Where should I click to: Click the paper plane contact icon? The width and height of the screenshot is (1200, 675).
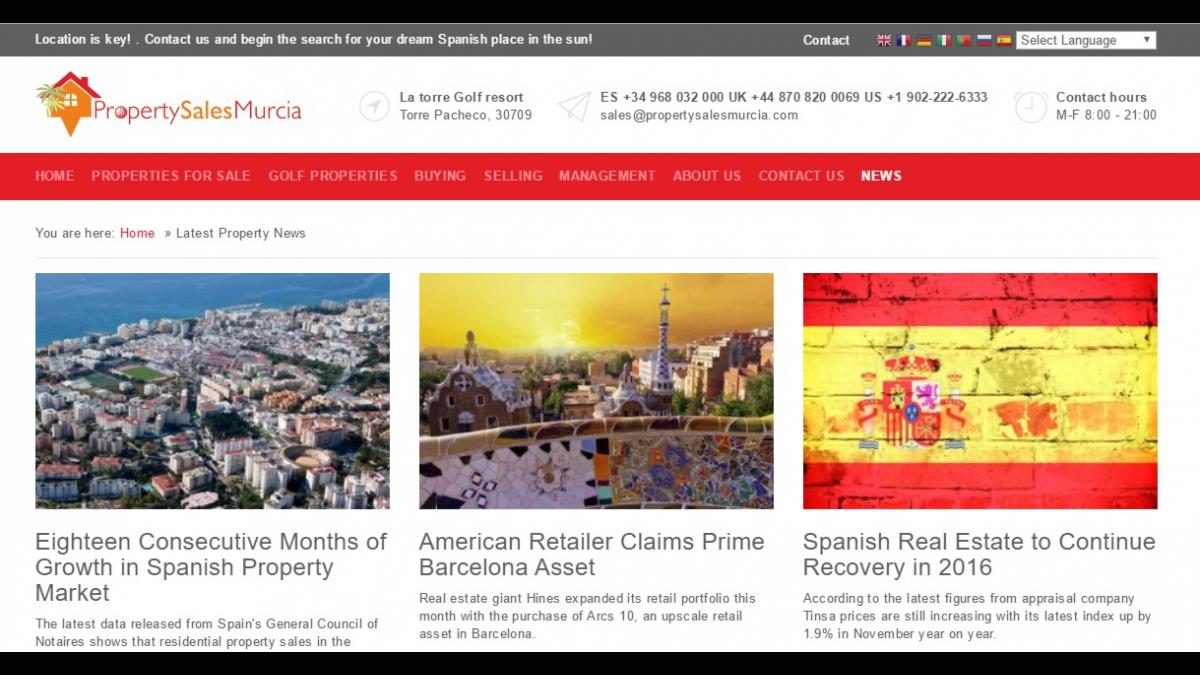tap(575, 106)
